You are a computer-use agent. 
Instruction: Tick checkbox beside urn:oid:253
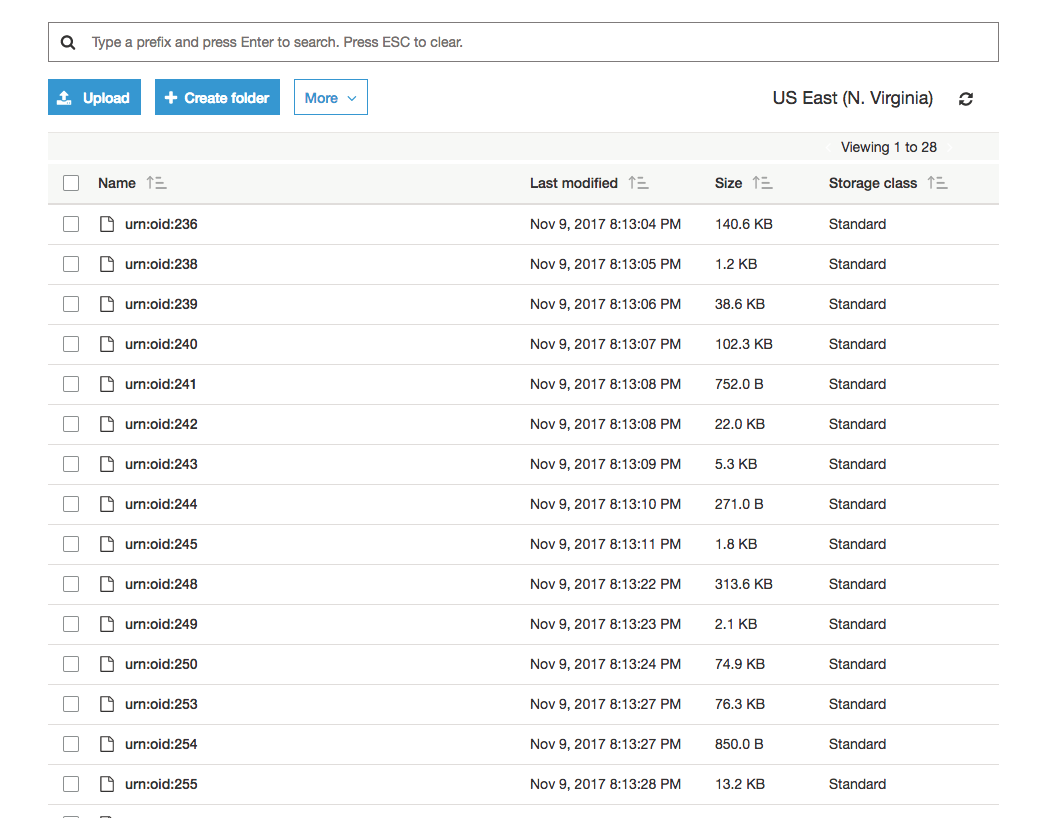coord(71,704)
